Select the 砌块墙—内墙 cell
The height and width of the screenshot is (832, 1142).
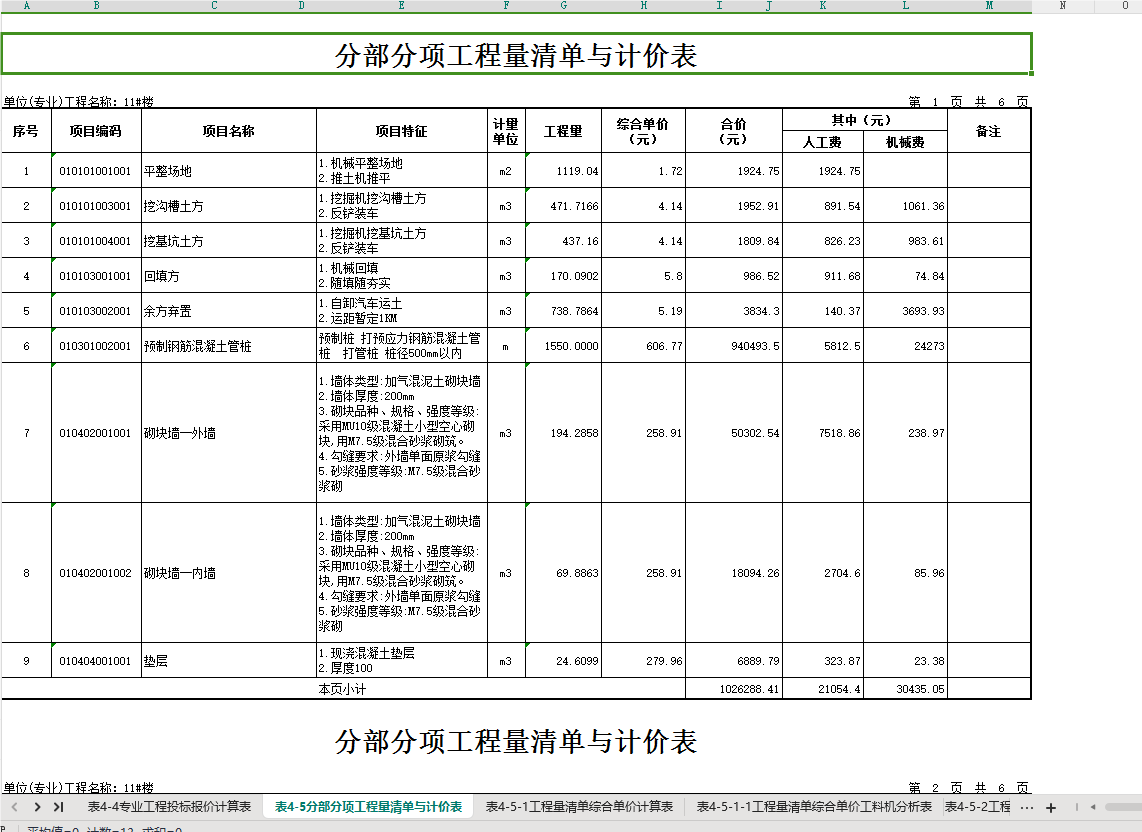[x=229, y=573]
